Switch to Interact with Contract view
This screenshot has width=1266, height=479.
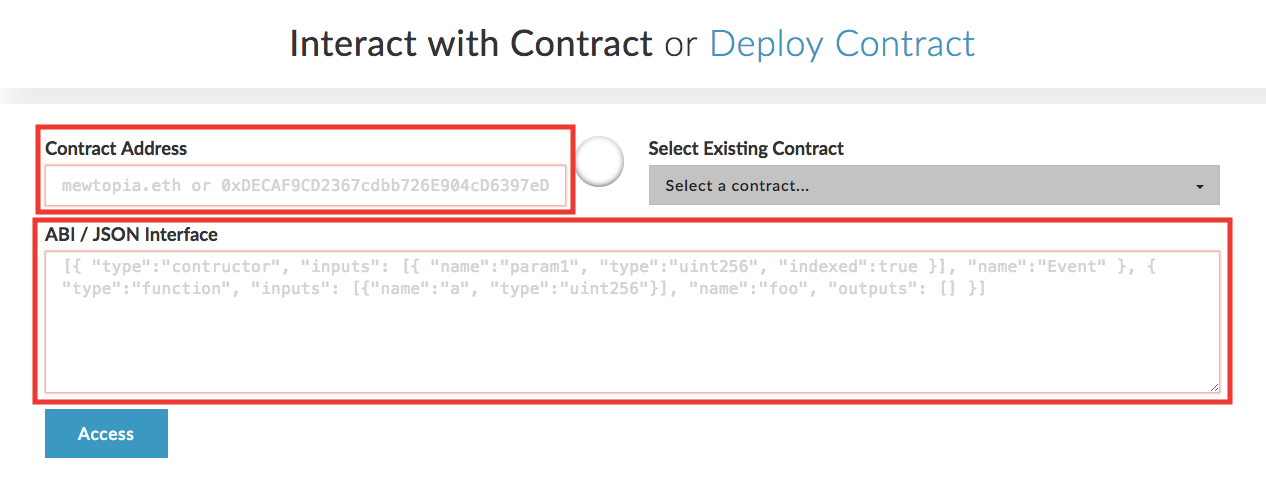tap(470, 44)
